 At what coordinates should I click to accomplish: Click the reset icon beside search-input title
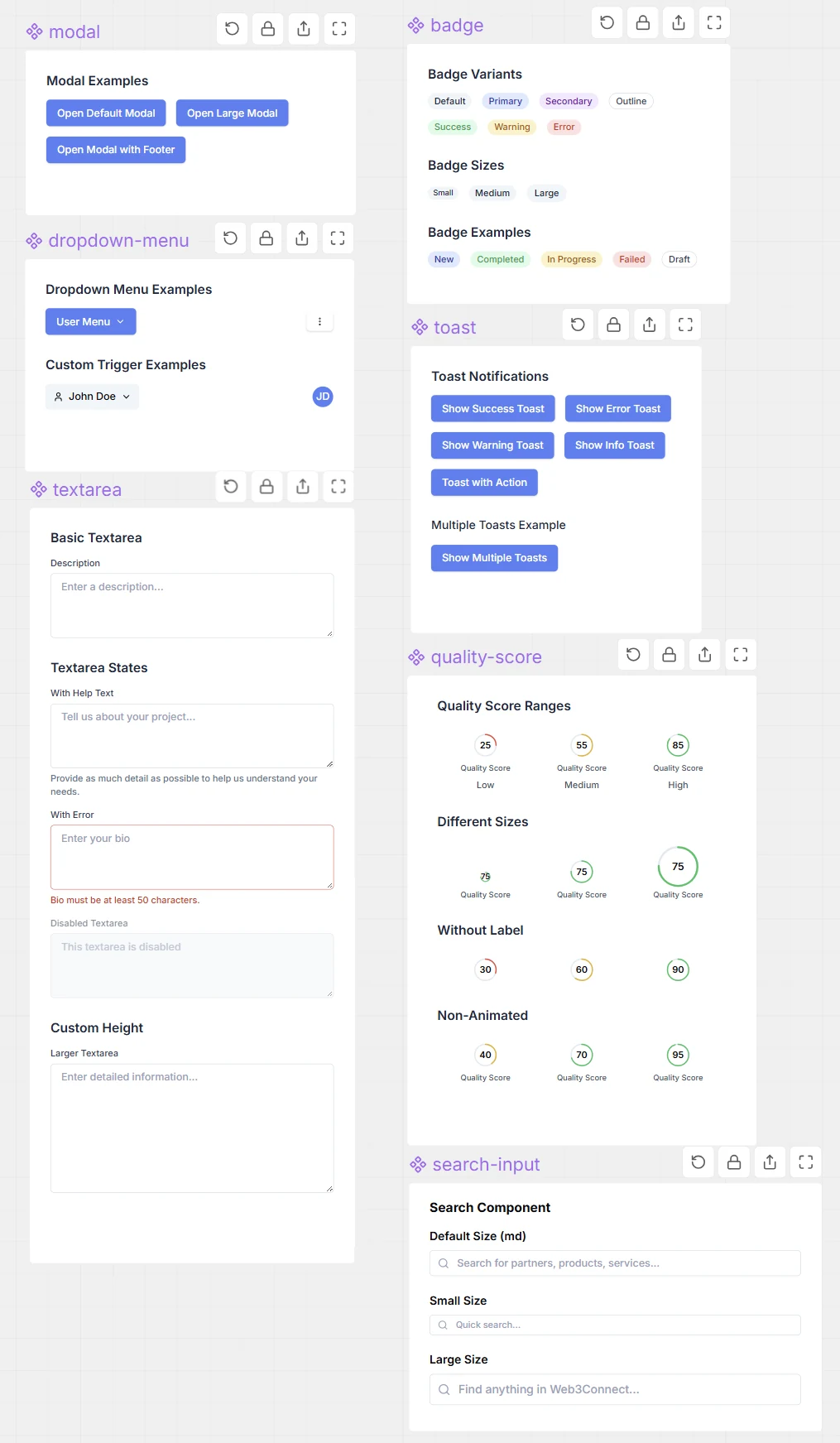[698, 1162]
